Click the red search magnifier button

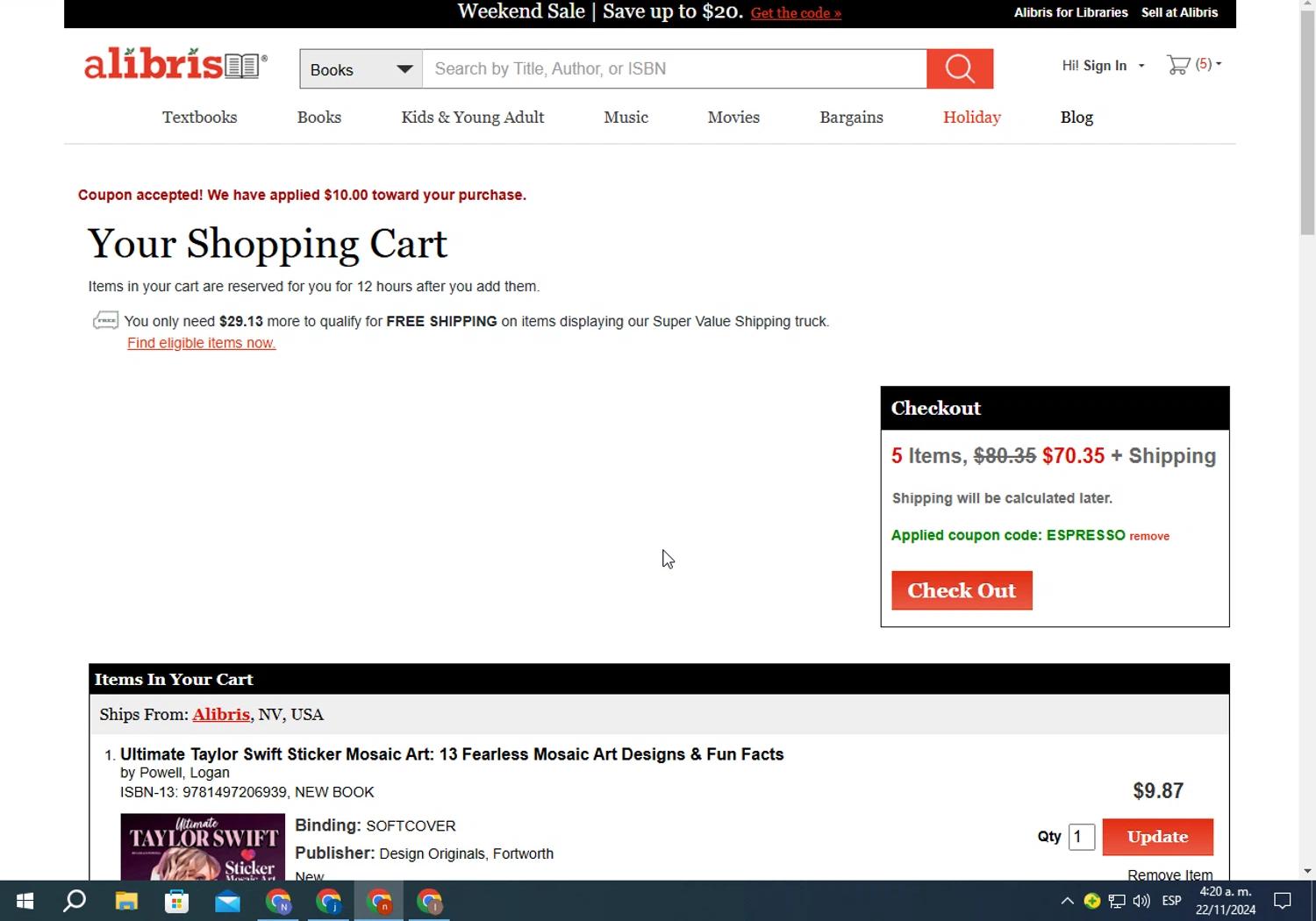click(x=960, y=68)
